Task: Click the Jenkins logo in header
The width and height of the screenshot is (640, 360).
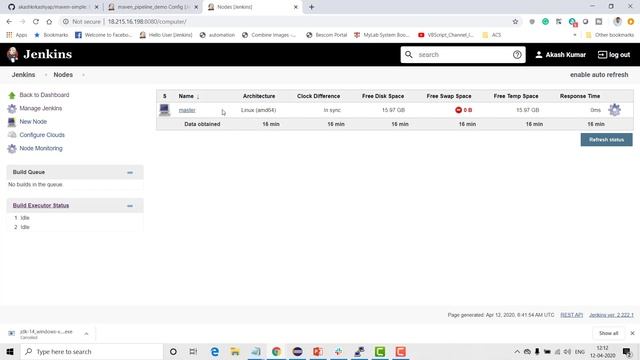Action: (40, 54)
